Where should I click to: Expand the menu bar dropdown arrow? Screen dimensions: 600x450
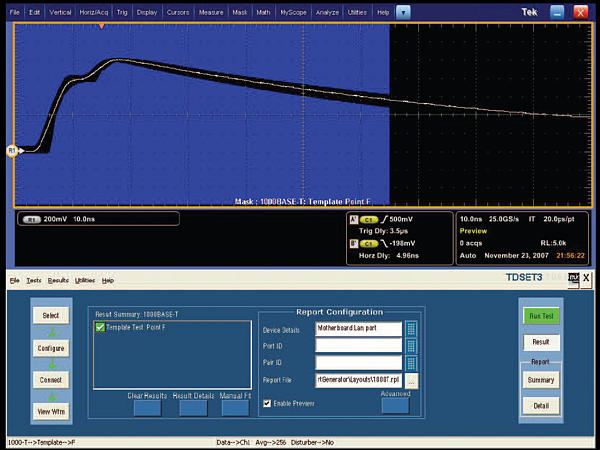[x=402, y=11]
